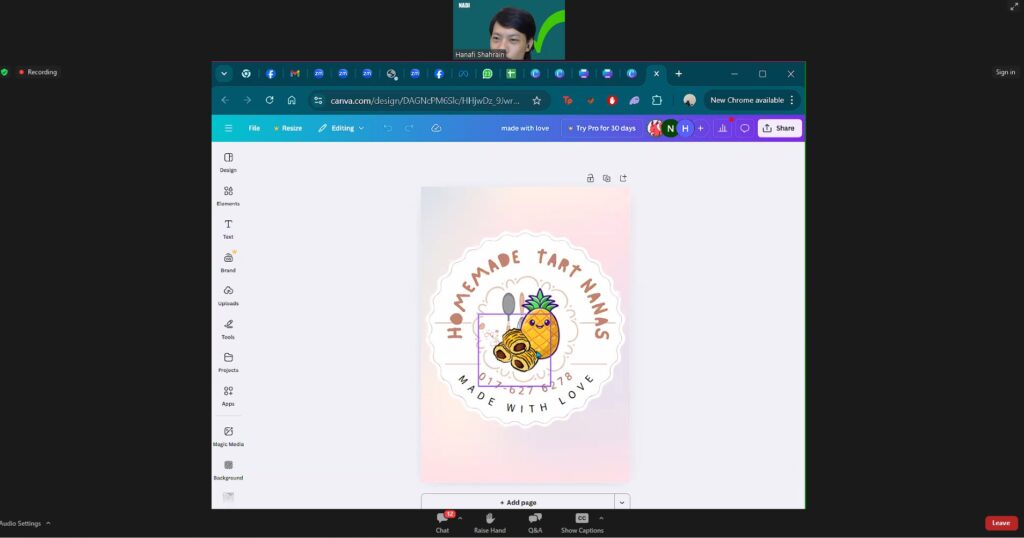
Task: Expand the arrow next to Add page
Action: click(x=622, y=502)
